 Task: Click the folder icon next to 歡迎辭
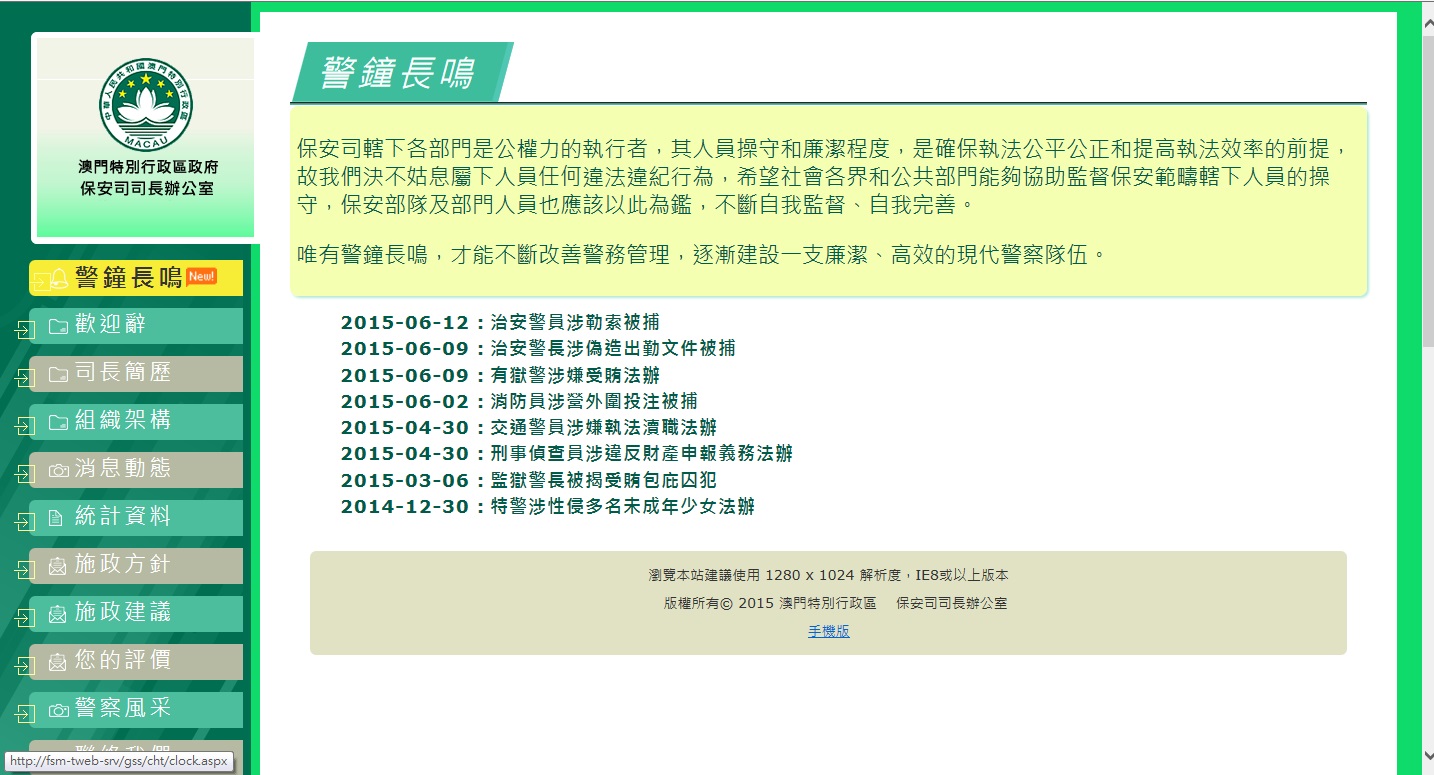click(x=59, y=326)
